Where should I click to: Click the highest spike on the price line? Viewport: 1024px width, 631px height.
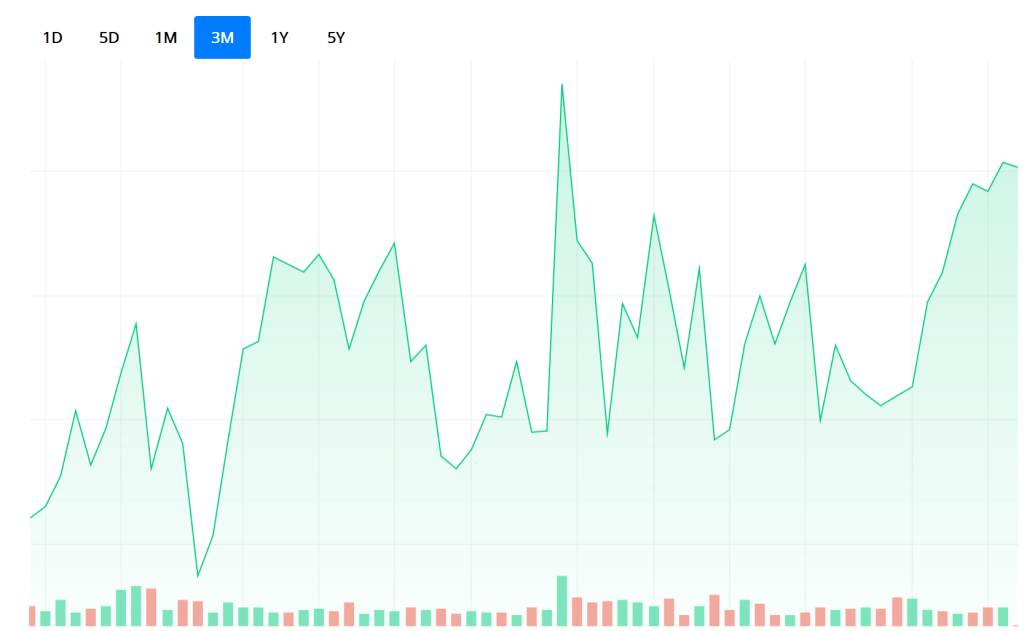pyautogui.click(x=562, y=85)
